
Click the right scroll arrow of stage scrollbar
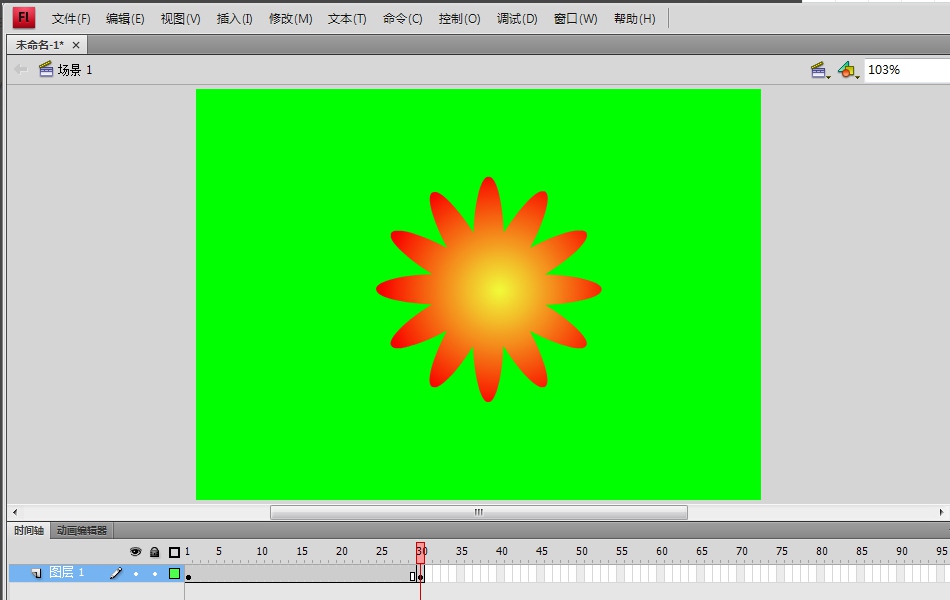pos(941,512)
